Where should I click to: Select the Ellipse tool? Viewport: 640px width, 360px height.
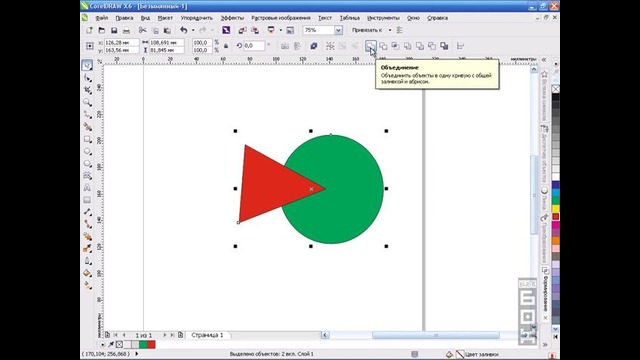click(x=87, y=151)
